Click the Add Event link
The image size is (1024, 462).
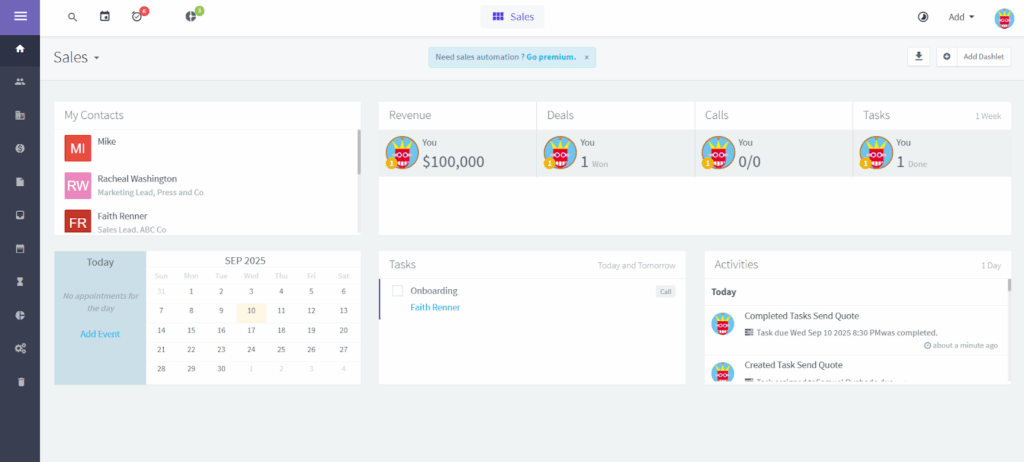click(100, 334)
